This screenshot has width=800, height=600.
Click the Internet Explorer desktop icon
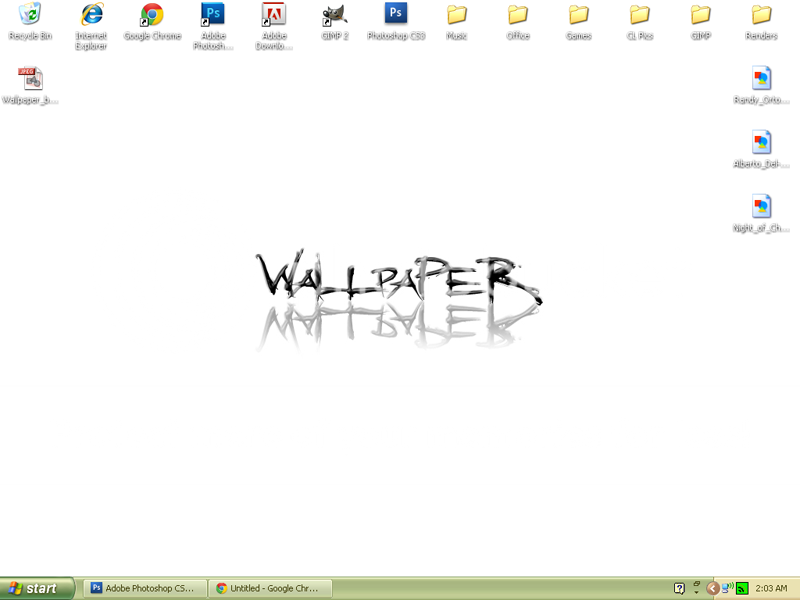(91, 15)
